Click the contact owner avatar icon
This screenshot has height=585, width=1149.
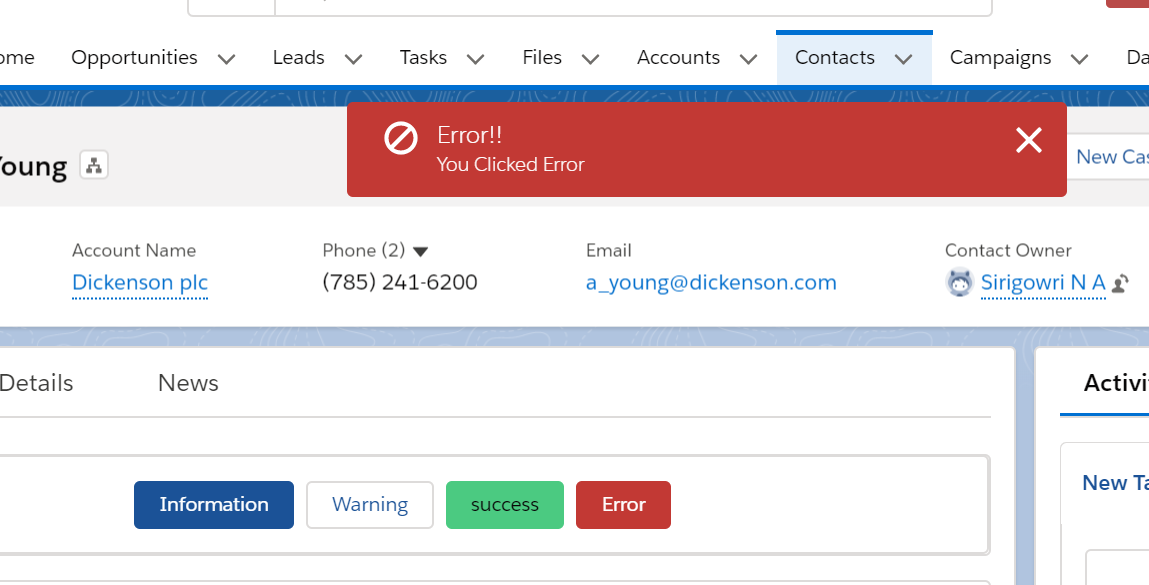[959, 282]
